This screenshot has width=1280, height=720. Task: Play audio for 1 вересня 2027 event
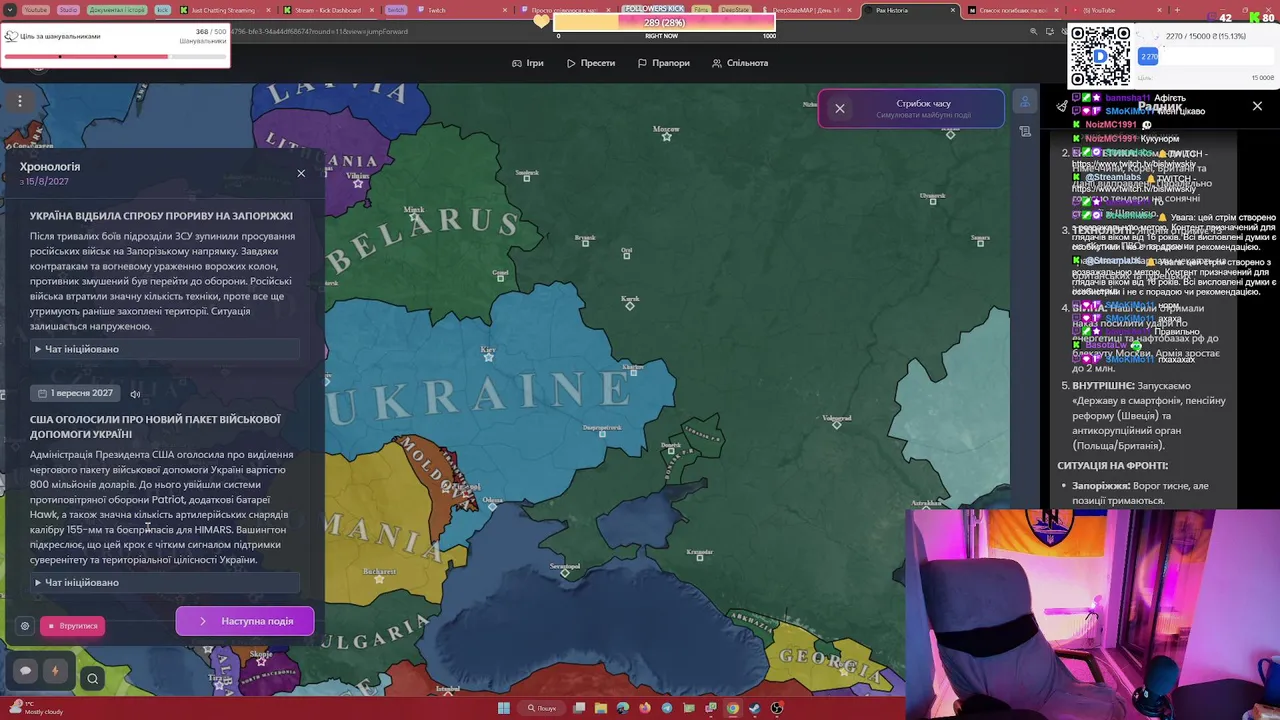(135, 394)
